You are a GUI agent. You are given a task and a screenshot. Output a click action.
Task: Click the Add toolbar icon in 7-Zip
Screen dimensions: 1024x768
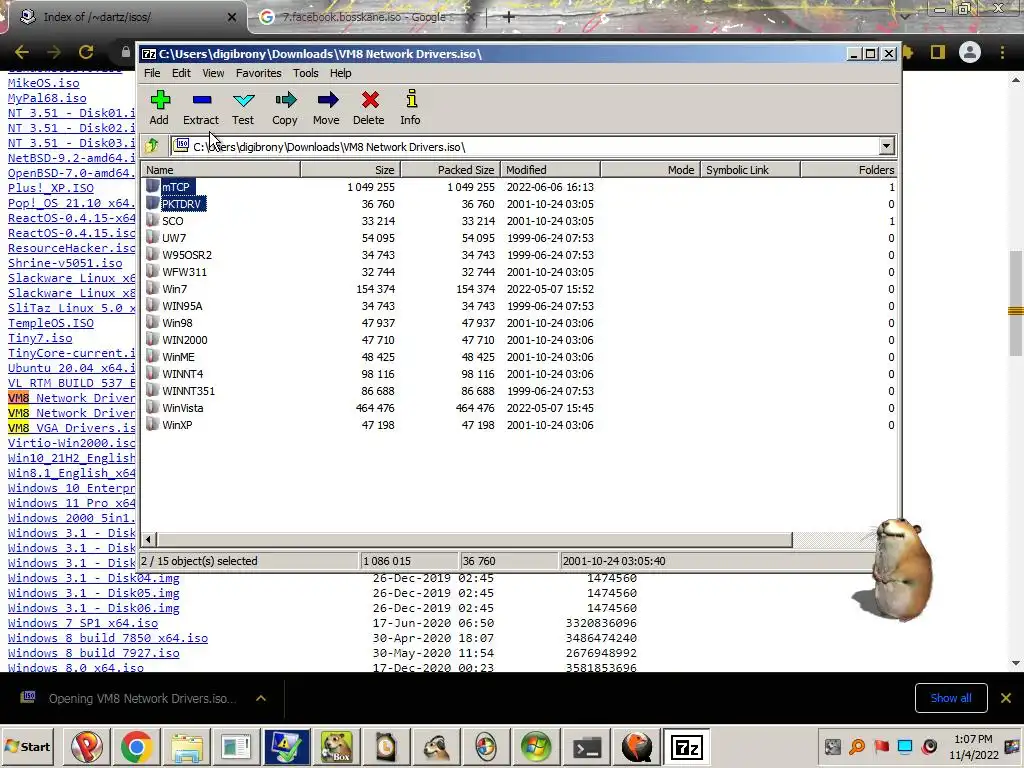coord(159,108)
